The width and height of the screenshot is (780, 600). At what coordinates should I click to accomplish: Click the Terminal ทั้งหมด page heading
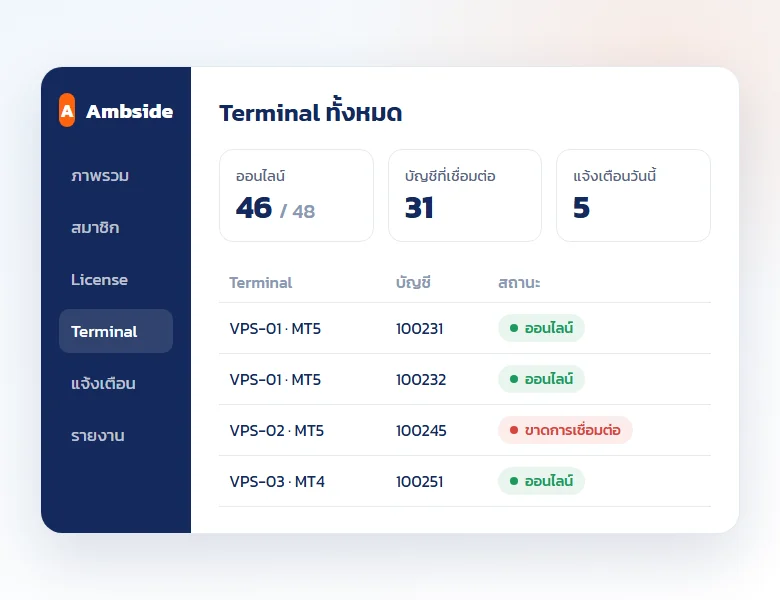click(x=310, y=110)
